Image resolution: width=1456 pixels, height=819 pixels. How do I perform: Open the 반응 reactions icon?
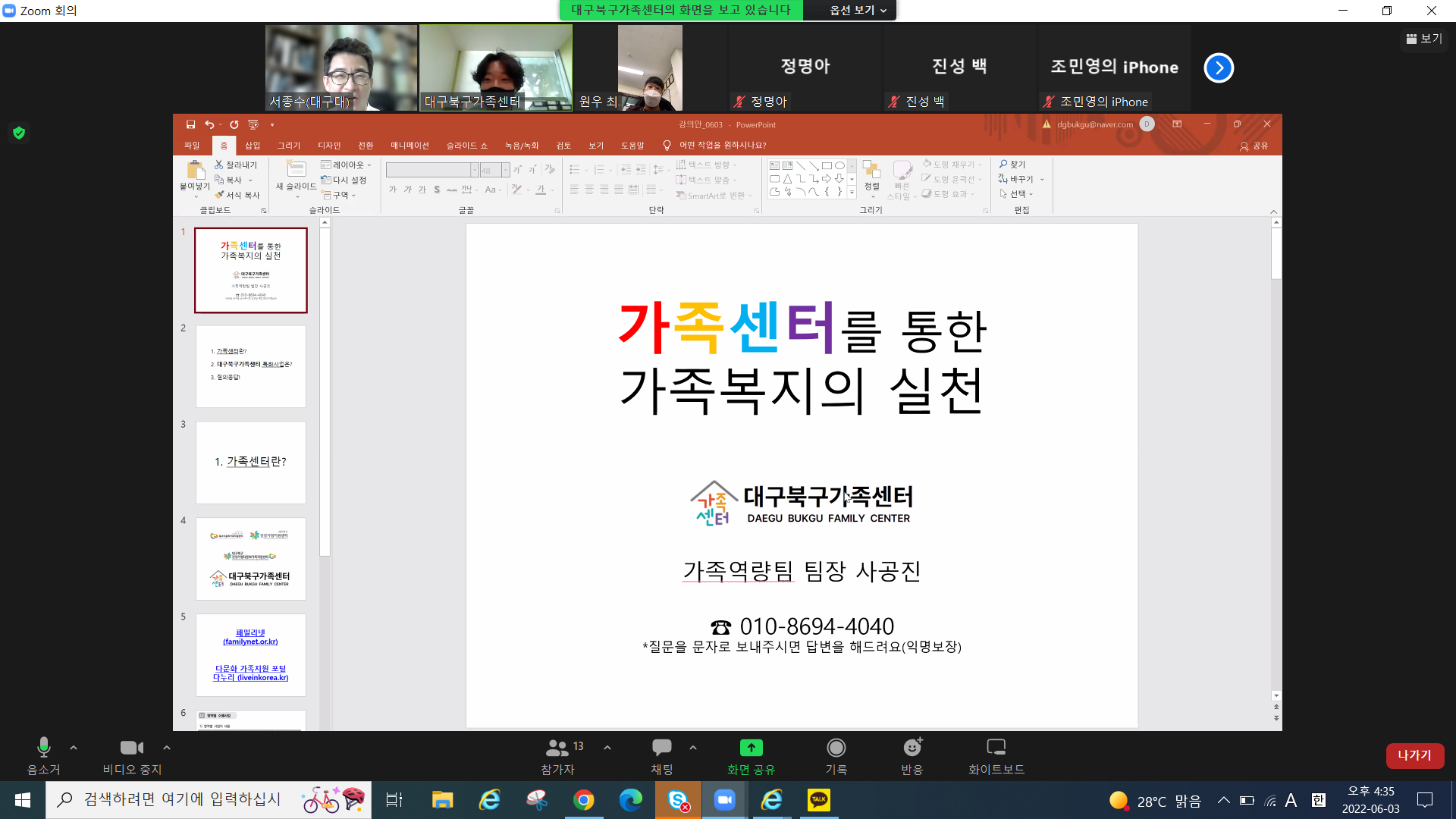tap(912, 748)
